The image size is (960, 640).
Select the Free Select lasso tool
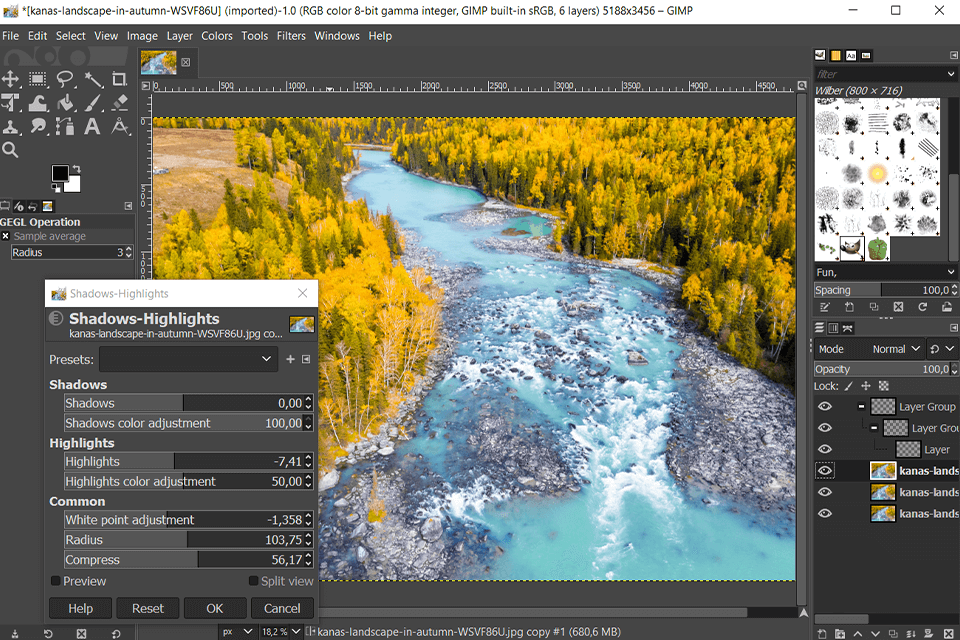pyautogui.click(x=65, y=79)
